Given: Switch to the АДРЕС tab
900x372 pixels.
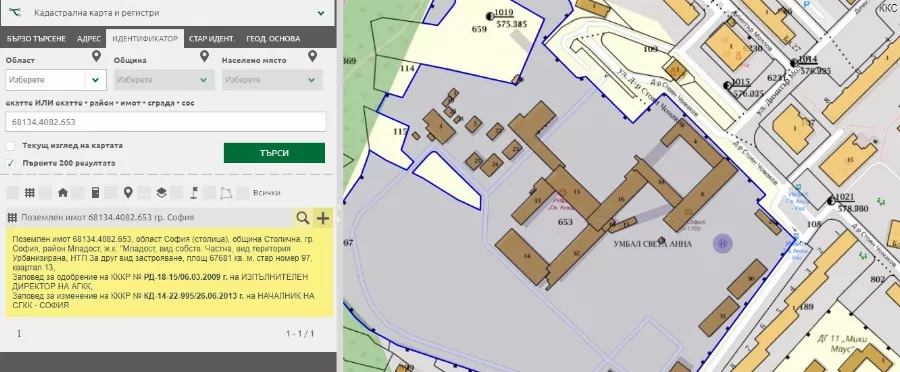Looking at the screenshot, I should tap(89, 39).
